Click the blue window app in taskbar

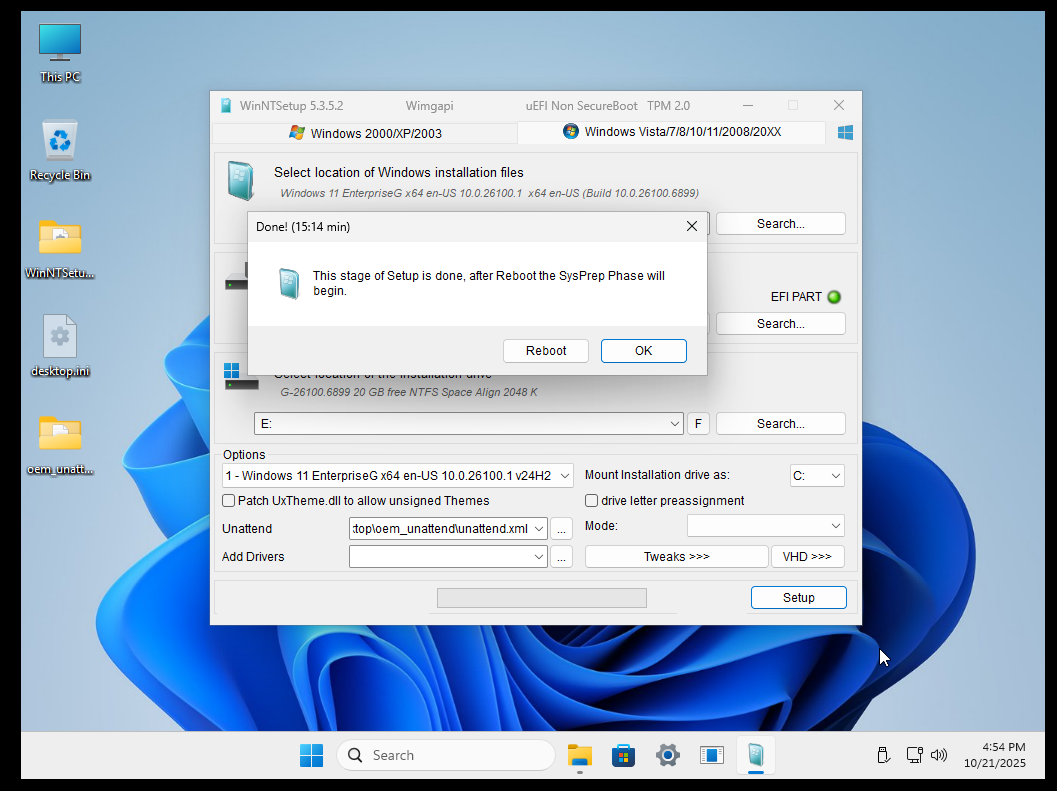coord(712,755)
